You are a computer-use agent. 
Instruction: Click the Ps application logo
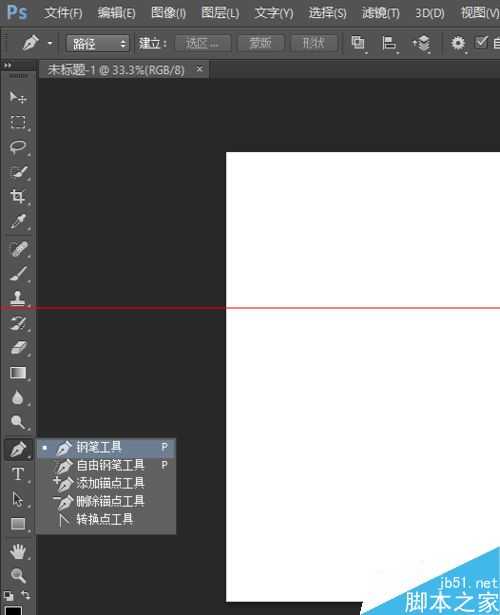click(17, 13)
